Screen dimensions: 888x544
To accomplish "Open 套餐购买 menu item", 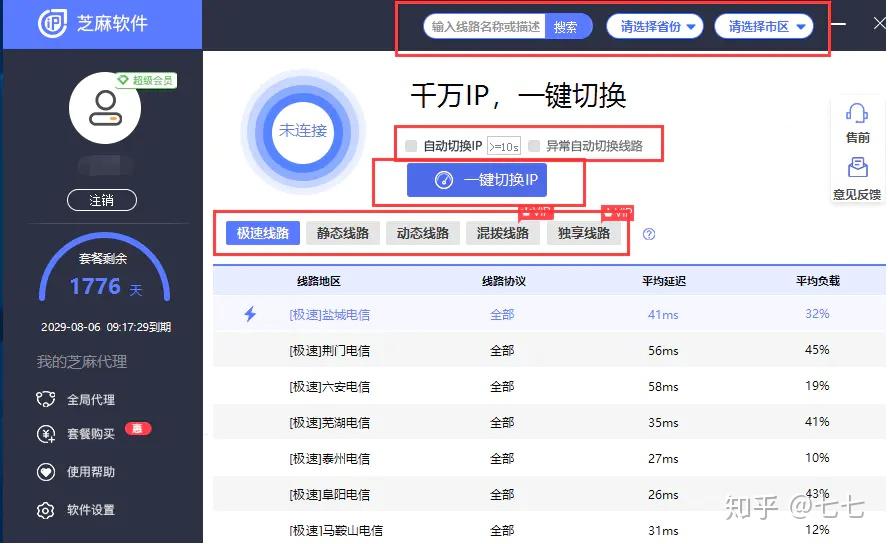I will point(93,434).
